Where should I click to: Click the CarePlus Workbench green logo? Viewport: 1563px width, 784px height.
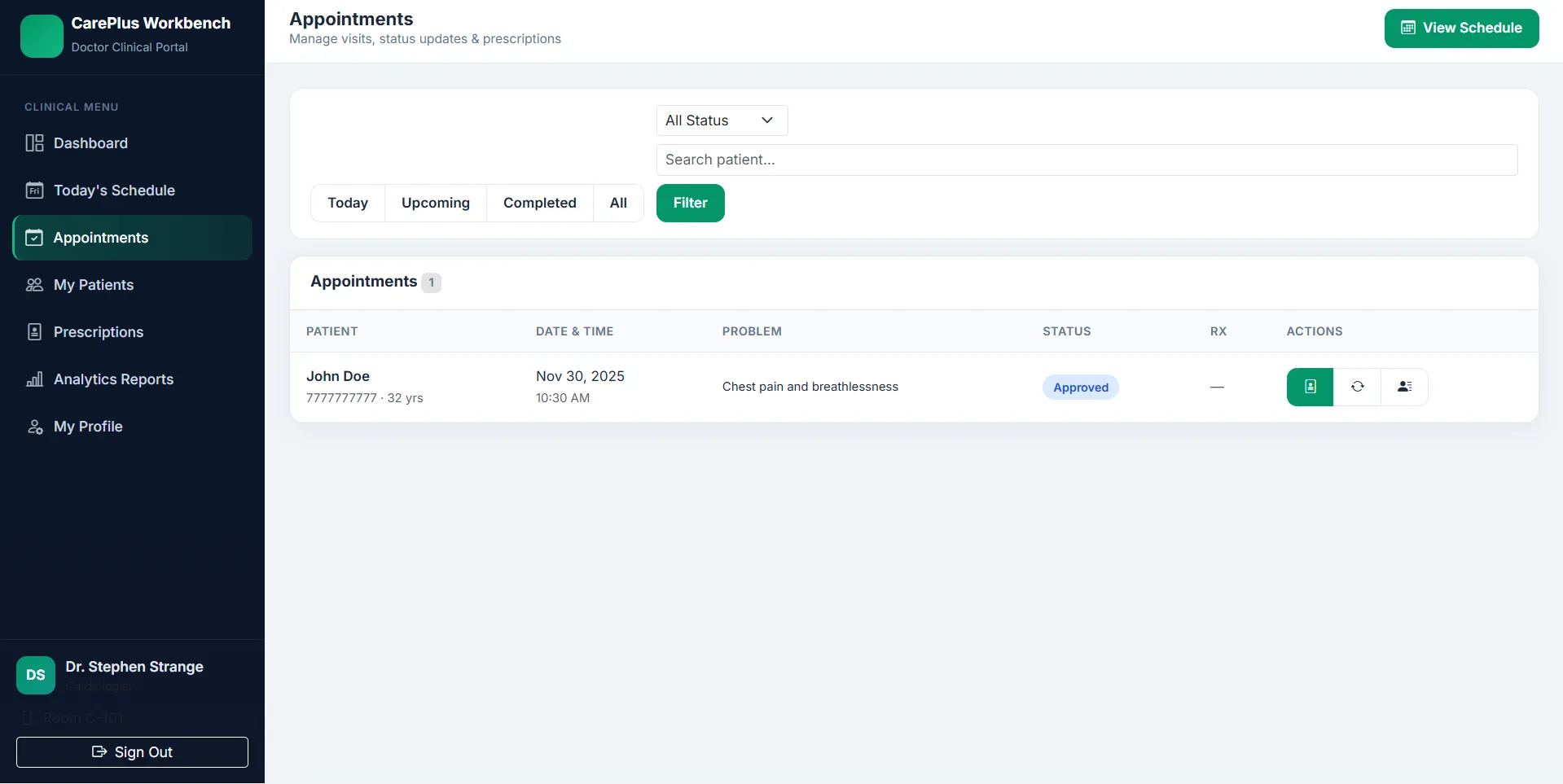click(x=42, y=36)
